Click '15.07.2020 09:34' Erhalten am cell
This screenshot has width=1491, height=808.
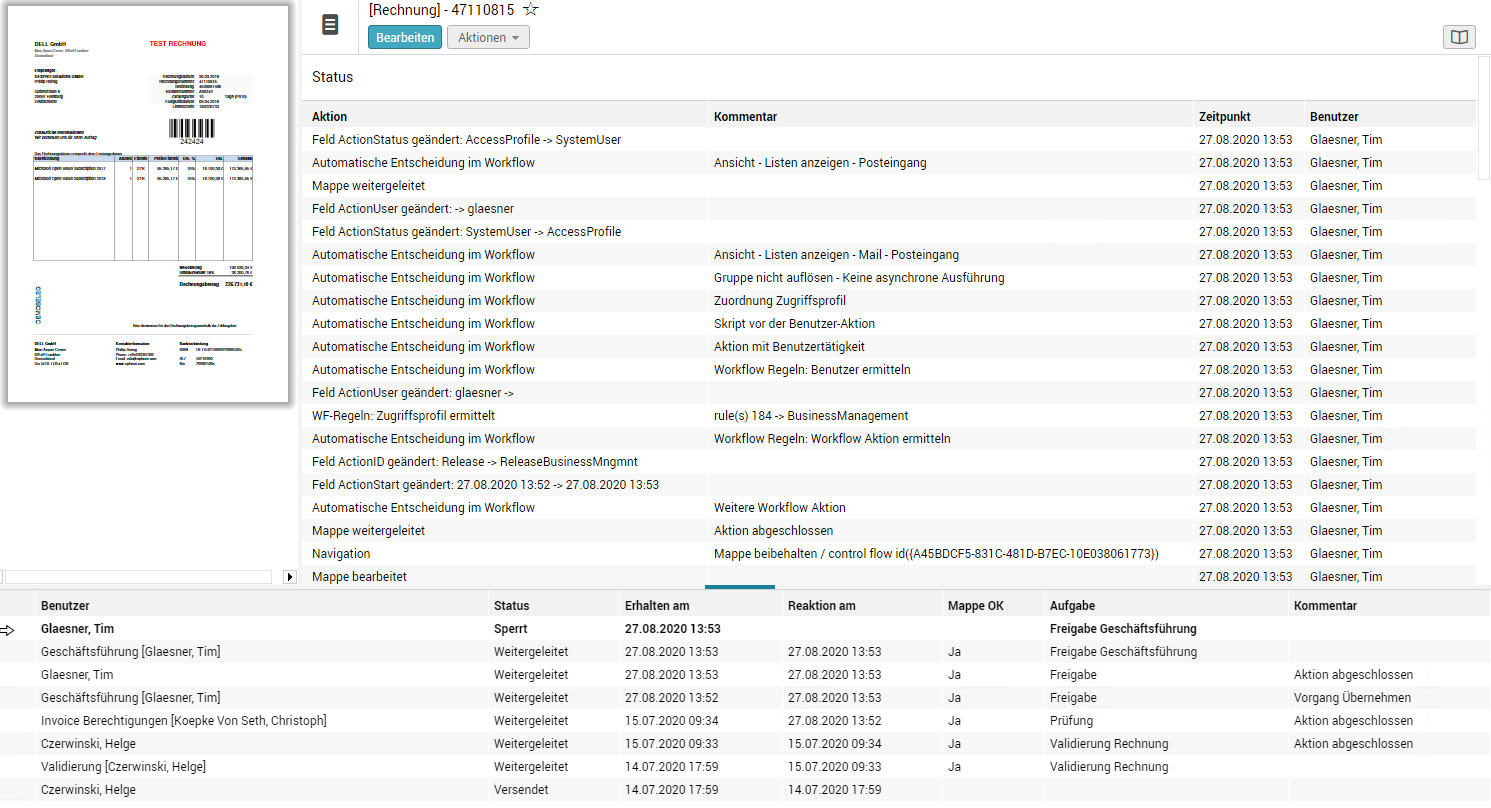click(x=673, y=721)
